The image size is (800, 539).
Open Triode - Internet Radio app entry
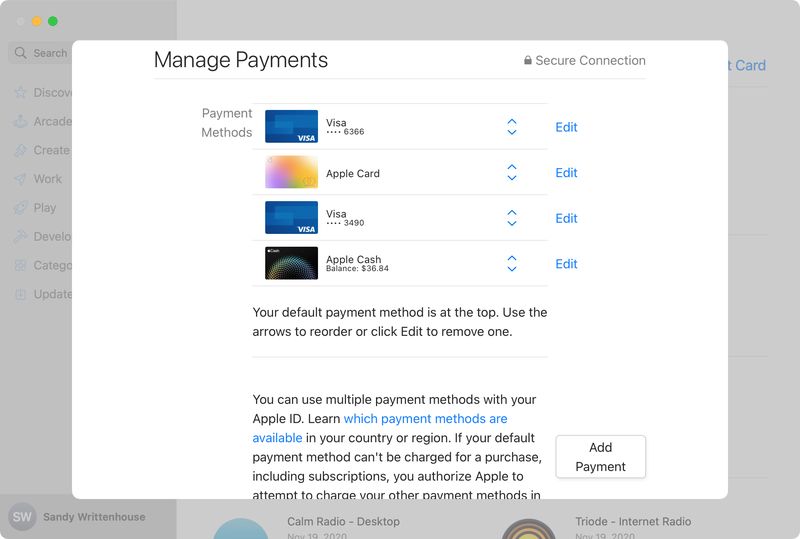[x=633, y=521]
